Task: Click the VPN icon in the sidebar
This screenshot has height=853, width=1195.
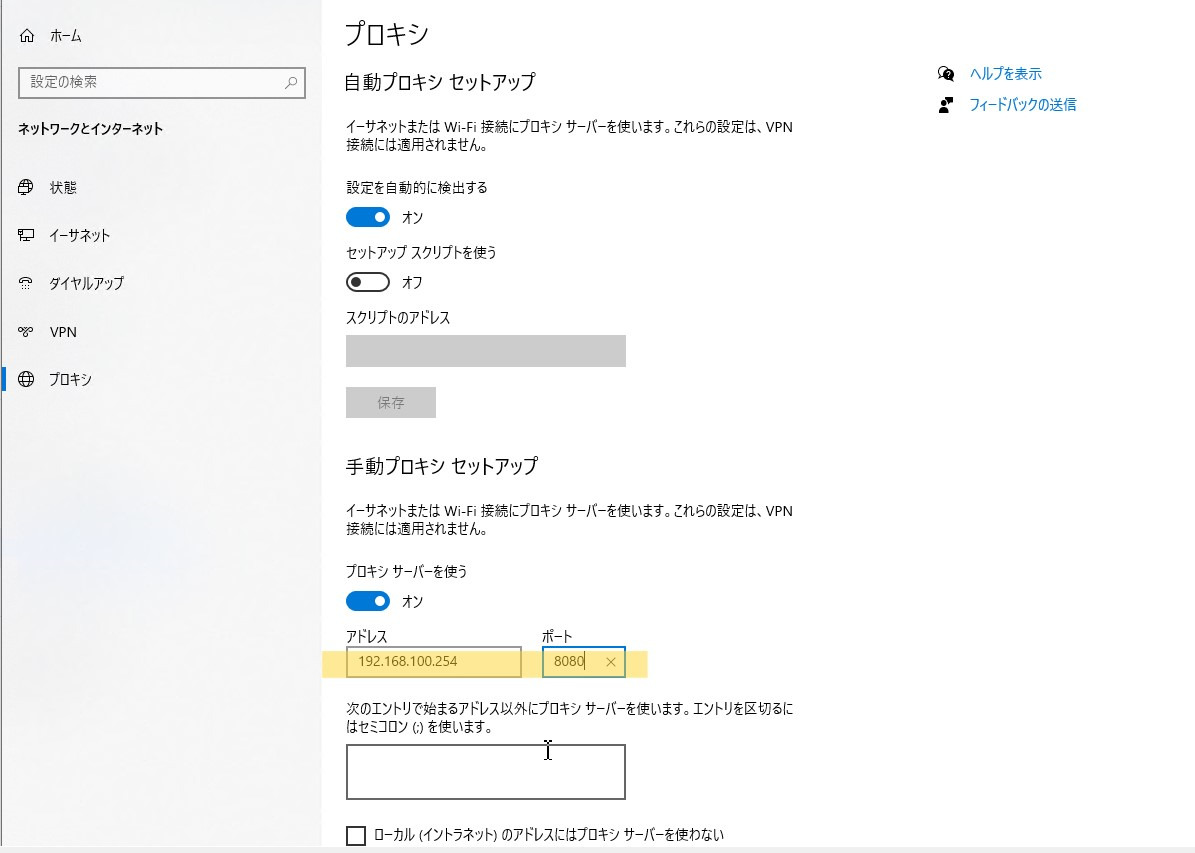Action: pos(26,332)
